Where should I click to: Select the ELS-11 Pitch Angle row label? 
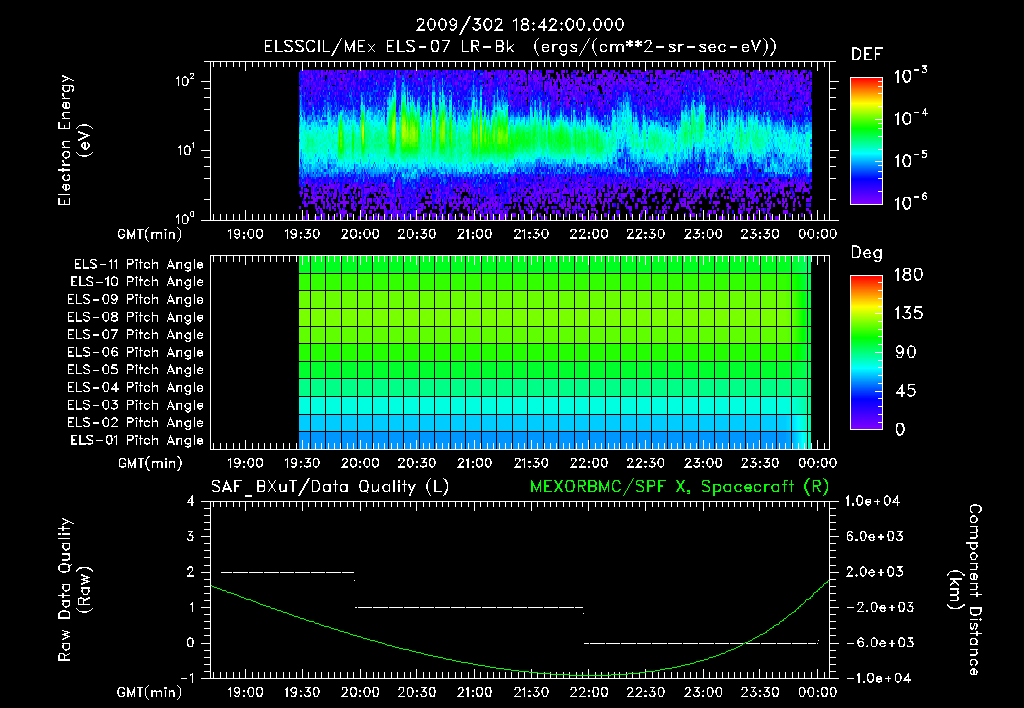(x=138, y=265)
